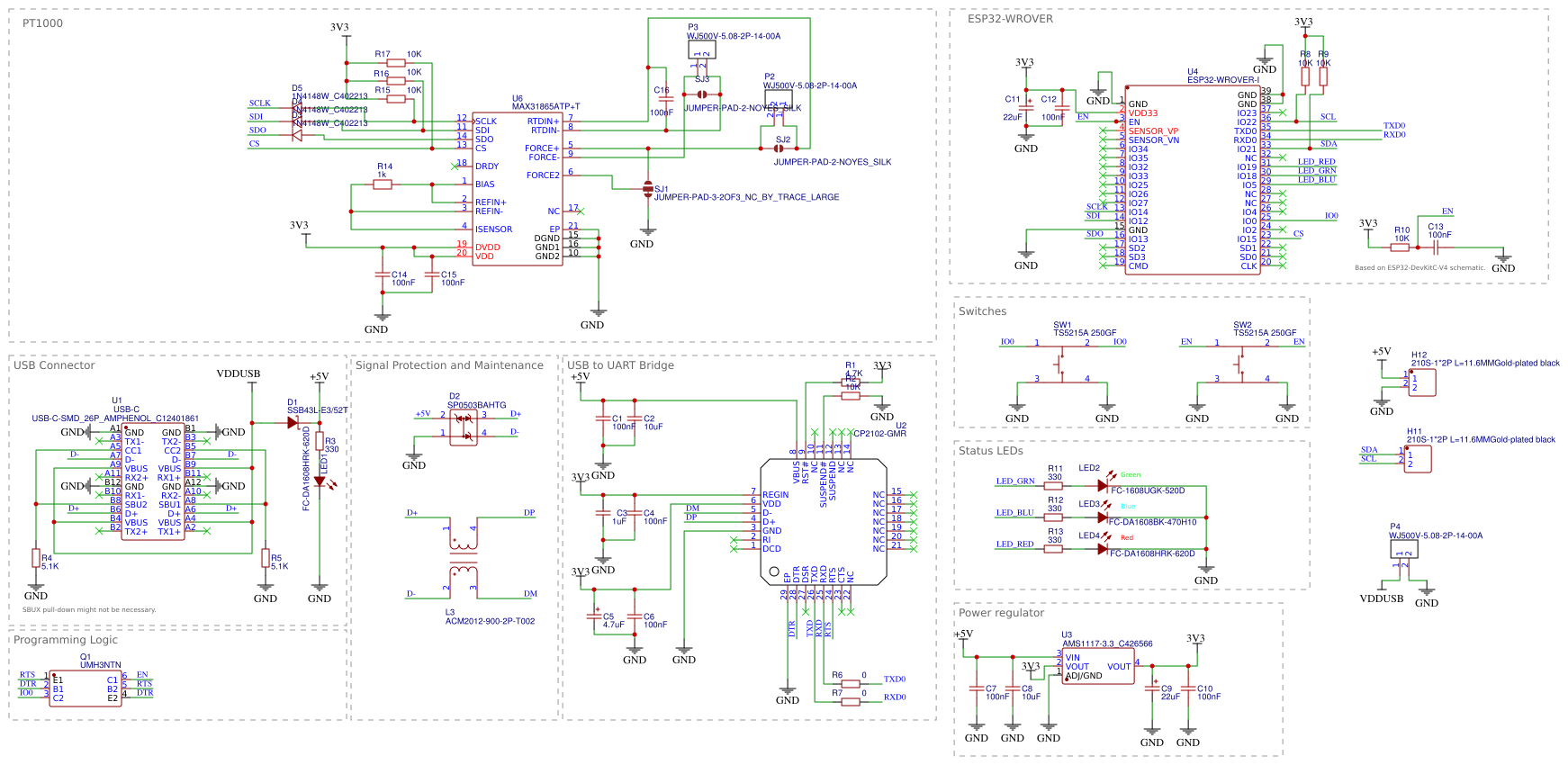Select the P4 VDDUSB terminal connector
Image resolution: width=1568 pixels, height=765 pixels.
coord(1403,549)
